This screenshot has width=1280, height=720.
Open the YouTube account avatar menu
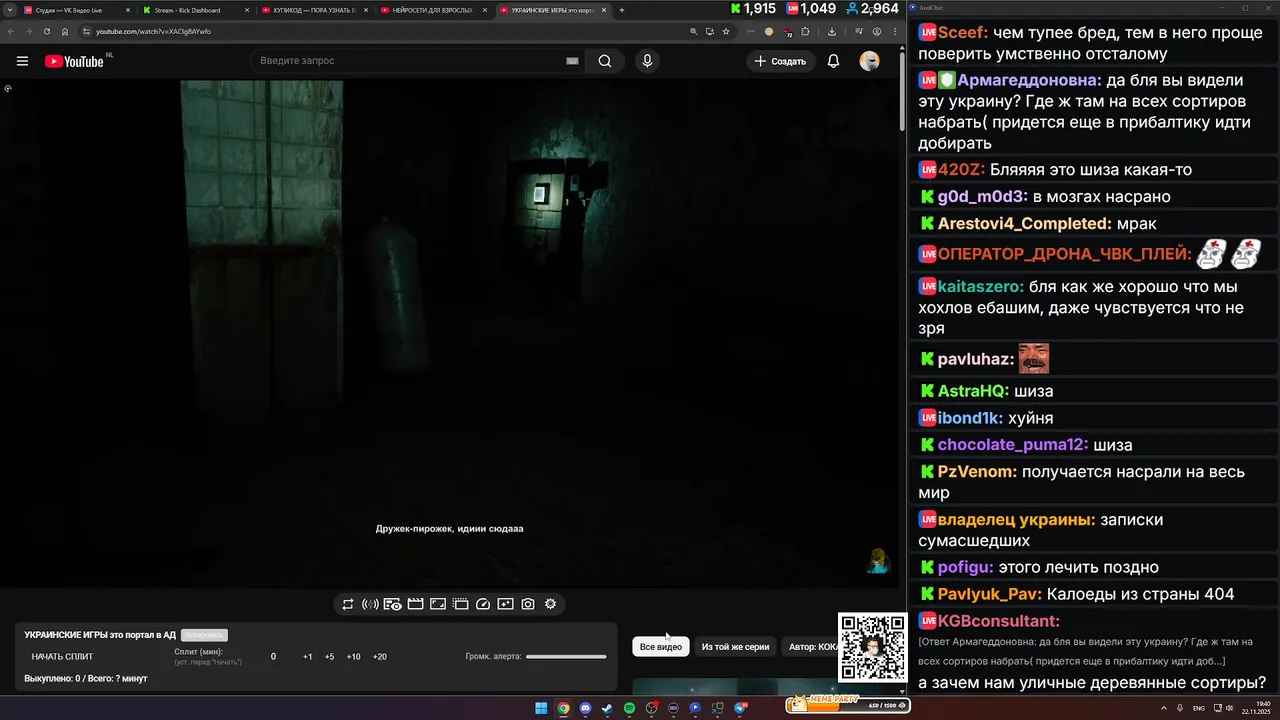(x=869, y=61)
